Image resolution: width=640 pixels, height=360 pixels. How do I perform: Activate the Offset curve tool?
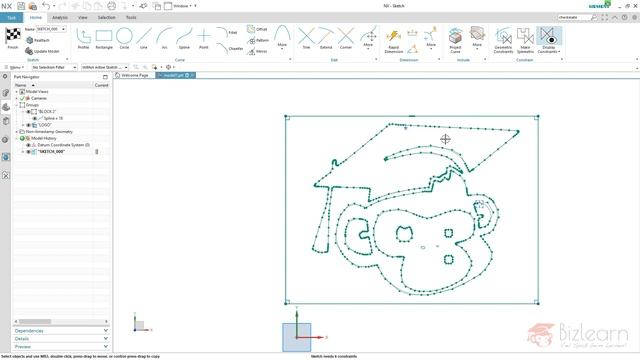coord(257,29)
